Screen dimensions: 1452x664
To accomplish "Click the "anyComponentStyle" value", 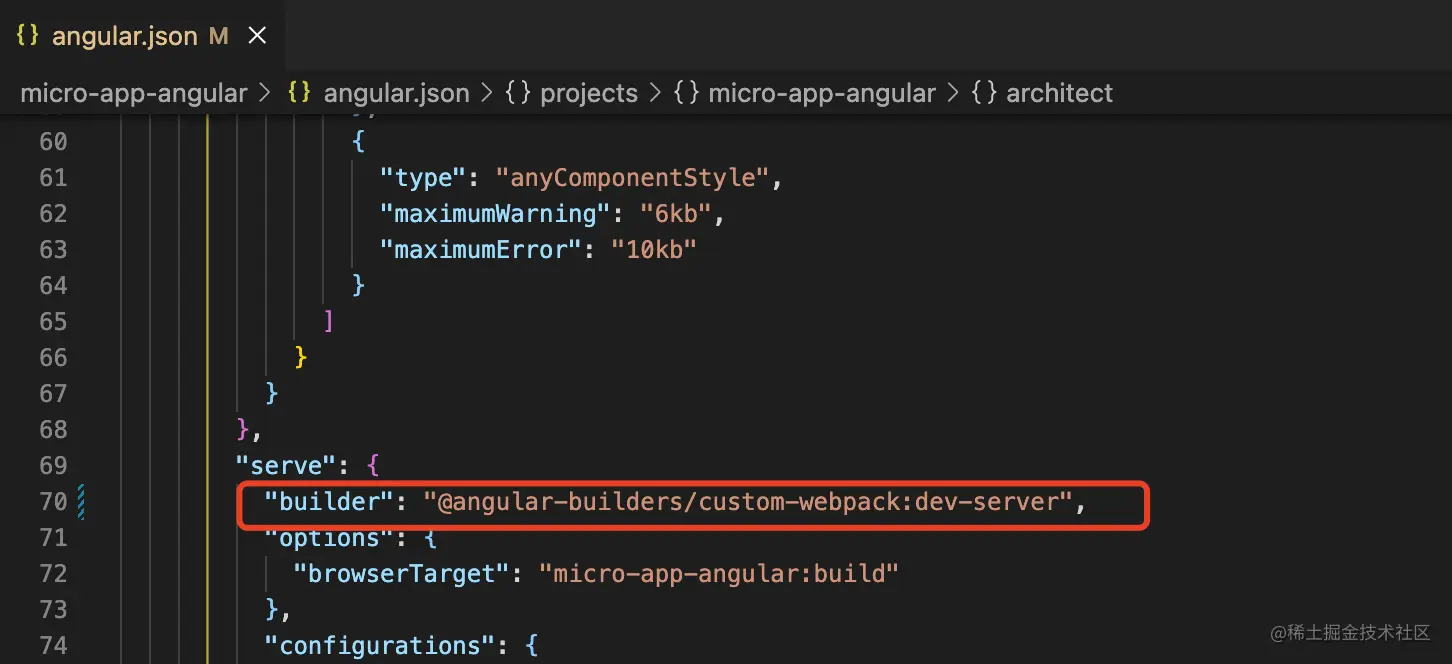I will [632, 177].
